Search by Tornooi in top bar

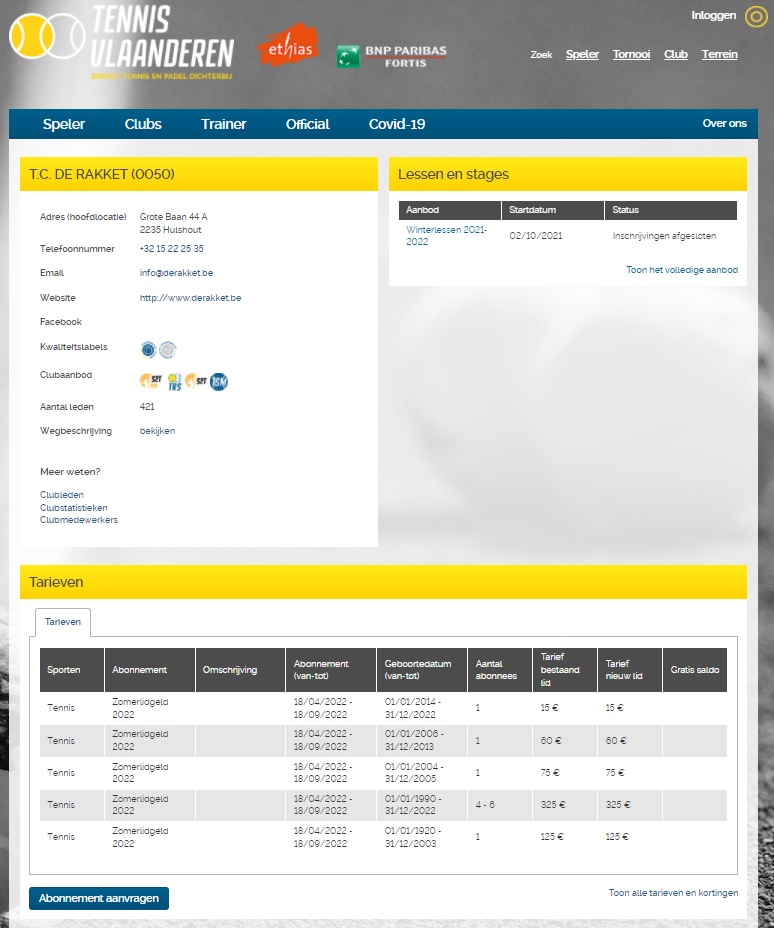tap(631, 54)
